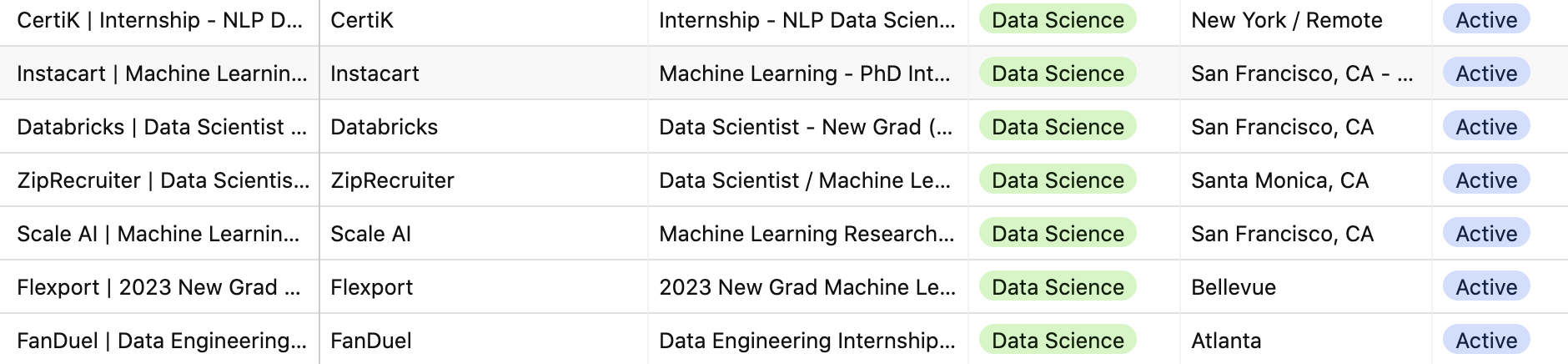Open the Scale AI Machine Learning record name

(159, 234)
